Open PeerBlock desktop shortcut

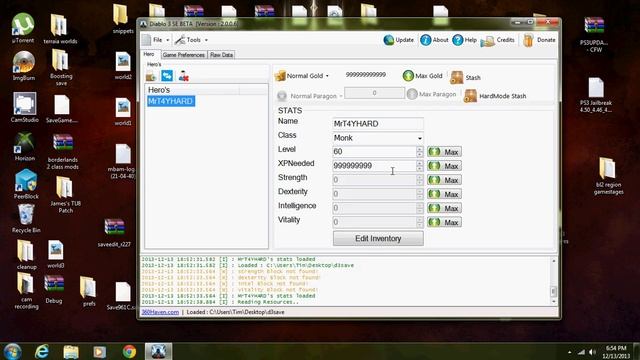click(x=26, y=184)
